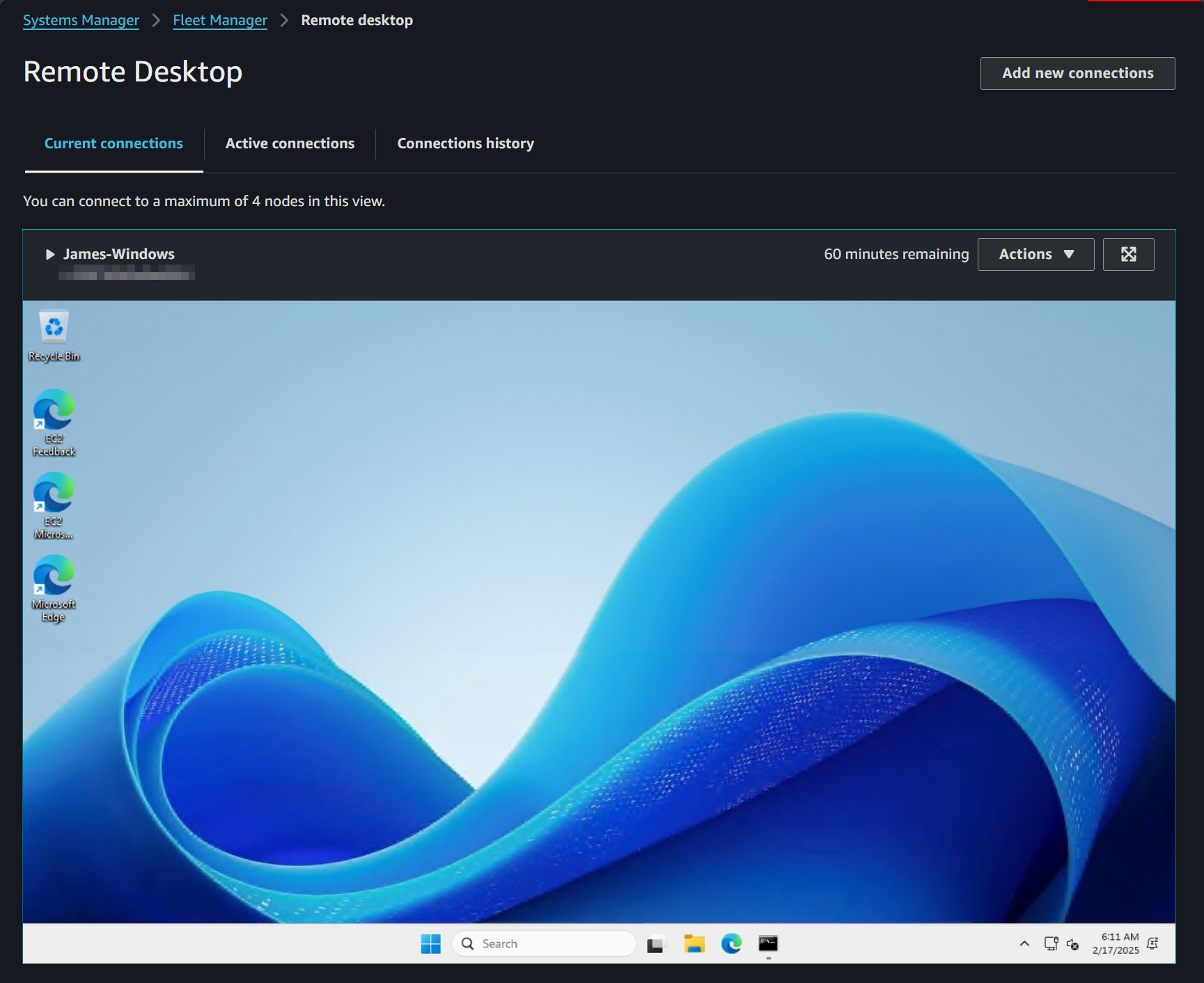The height and width of the screenshot is (983, 1204).
Task: Go to the Fleet Manager breadcrumb
Action: (x=220, y=20)
